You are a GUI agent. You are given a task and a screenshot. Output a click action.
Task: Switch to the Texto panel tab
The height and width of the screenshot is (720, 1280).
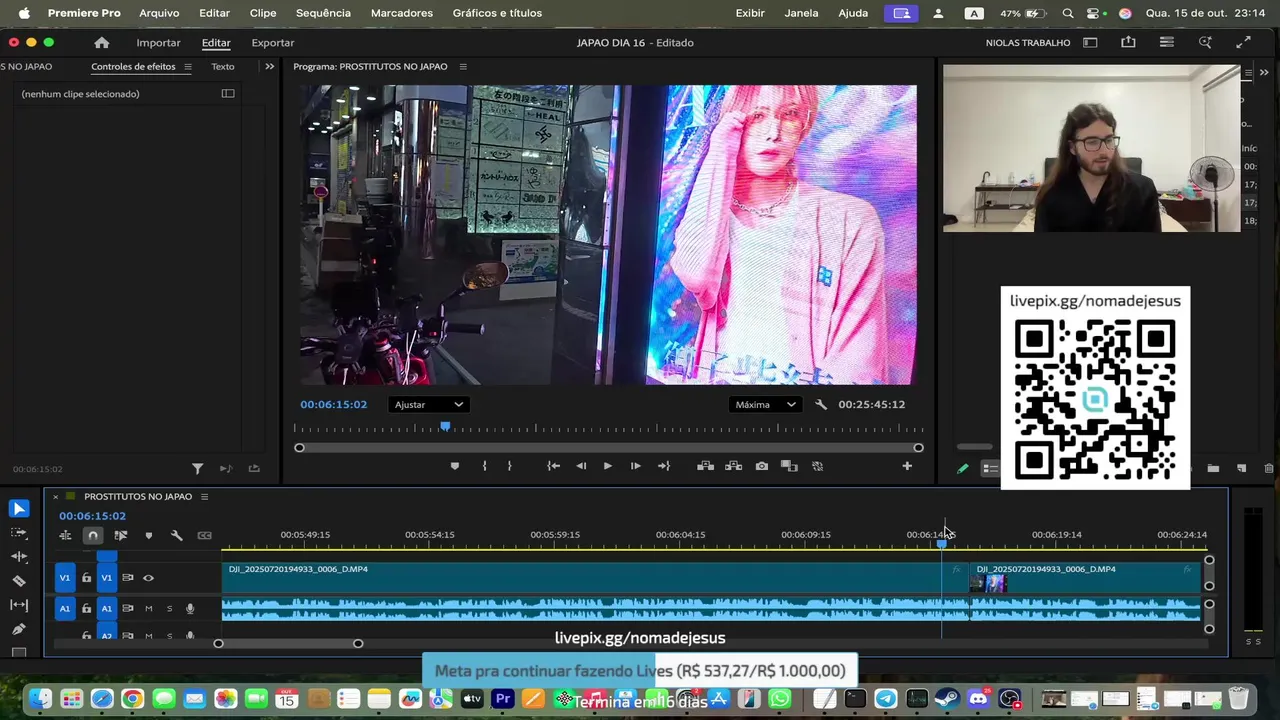(x=223, y=67)
